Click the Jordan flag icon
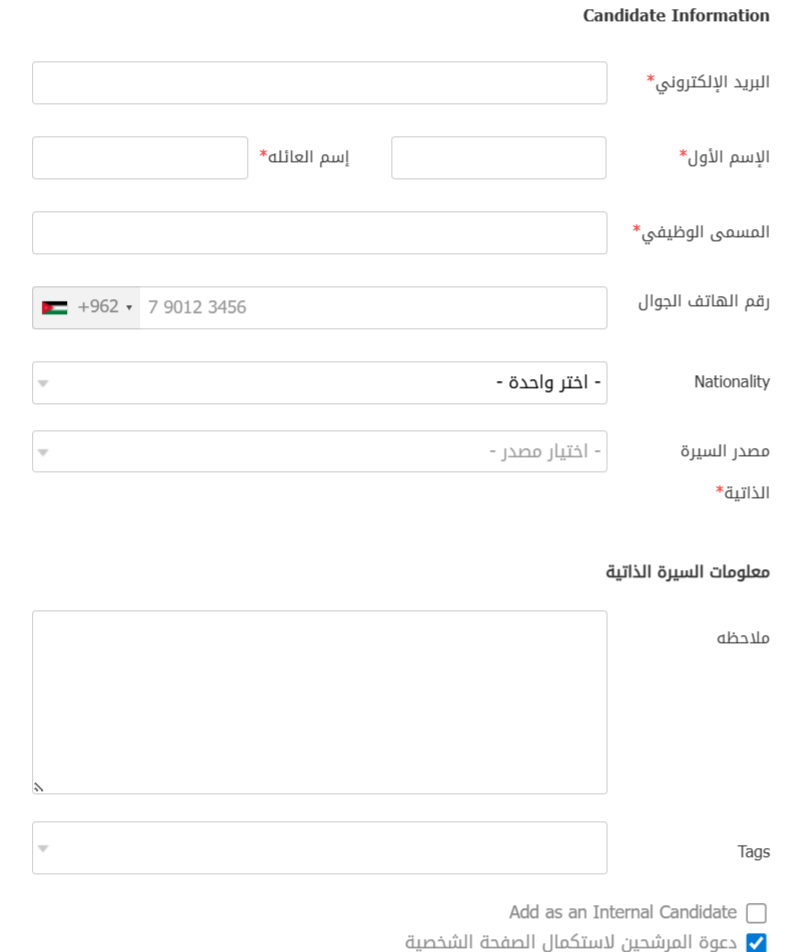The width and height of the screenshot is (804, 952). tap(55, 308)
